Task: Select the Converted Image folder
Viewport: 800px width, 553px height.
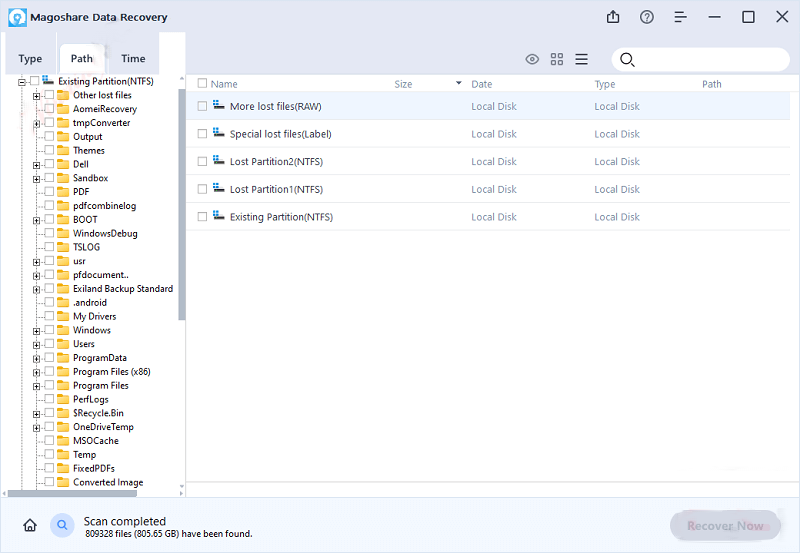Action: [108, 482]
